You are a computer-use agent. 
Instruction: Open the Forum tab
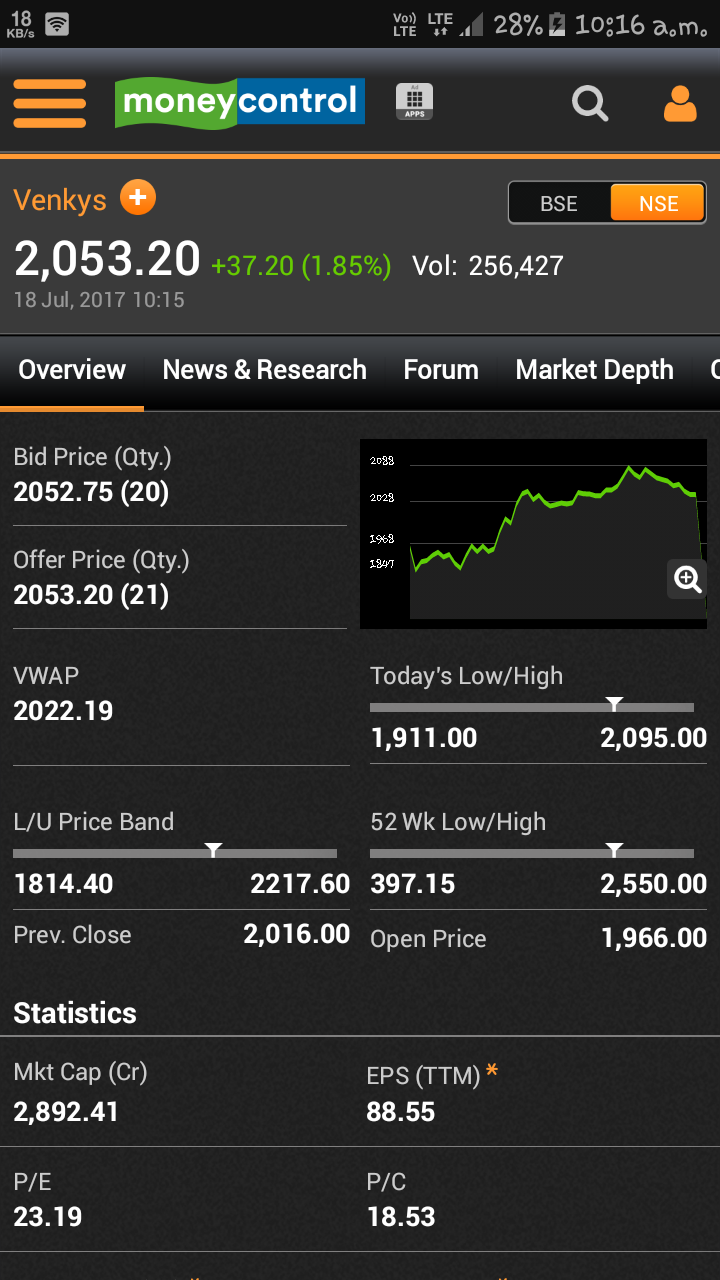click(x=441, y=370)
